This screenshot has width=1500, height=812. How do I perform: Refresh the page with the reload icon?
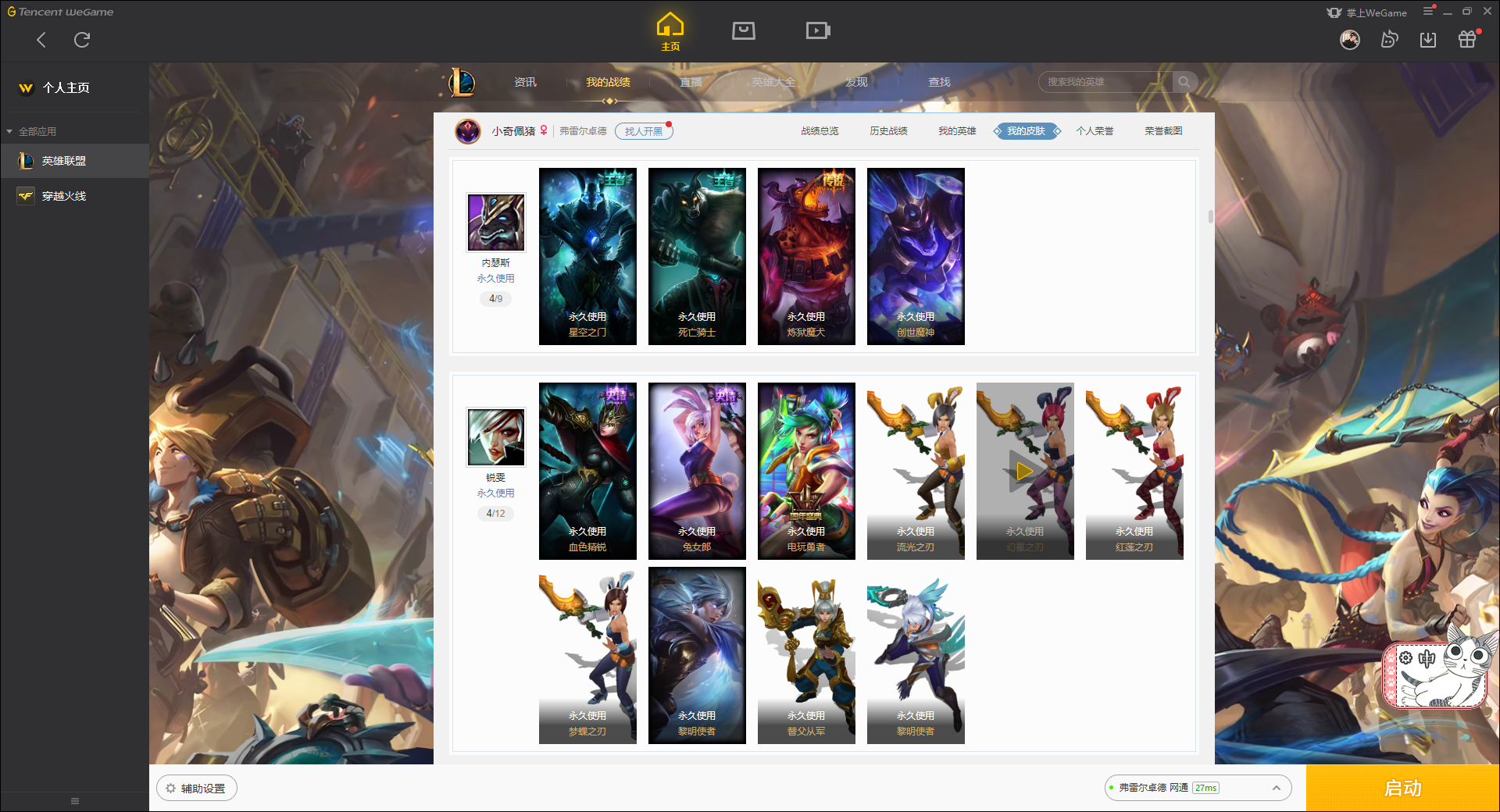click(x=82, y=40)
